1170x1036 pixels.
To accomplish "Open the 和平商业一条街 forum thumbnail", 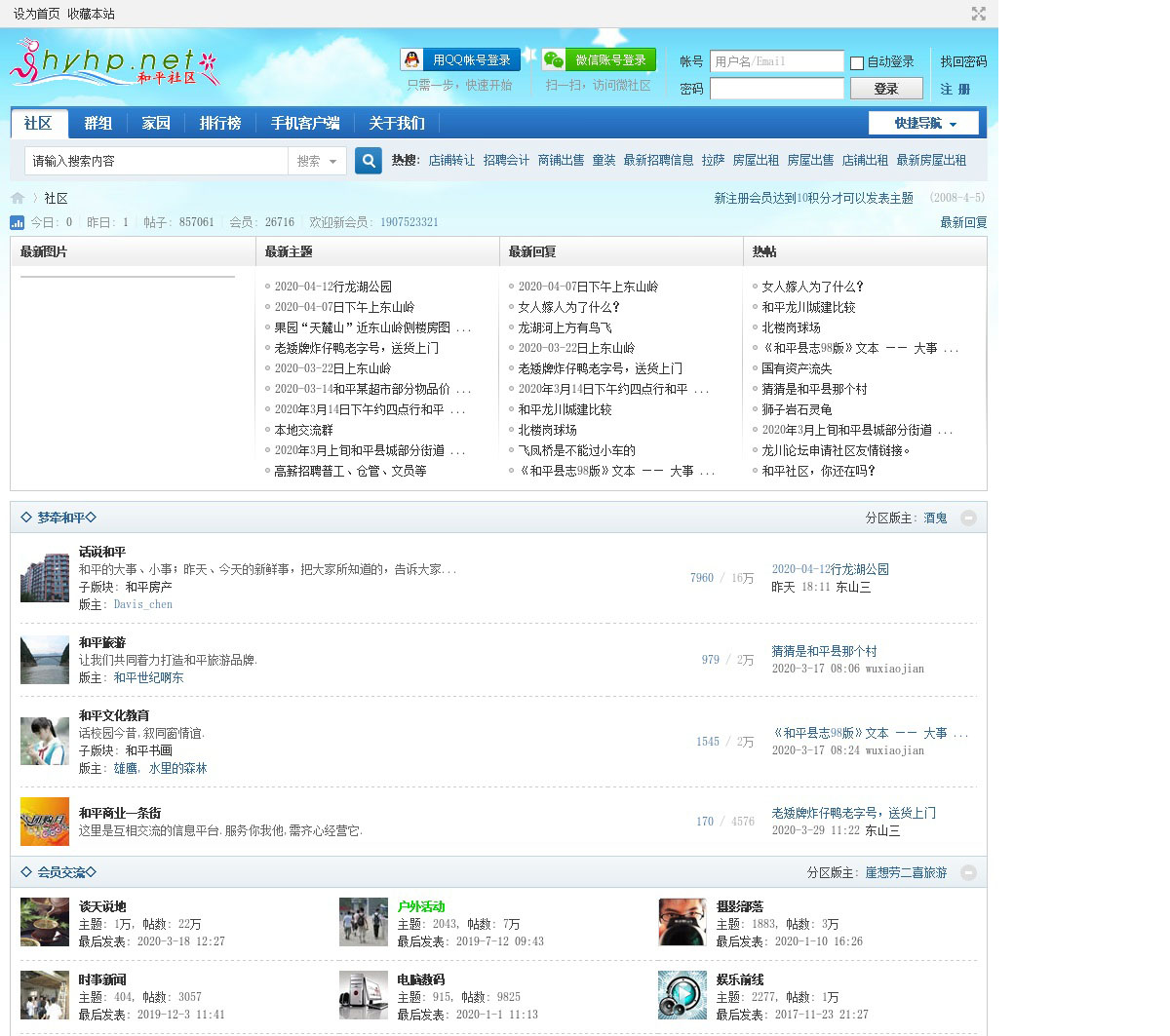I will pyautogui.click(x=45, y=822).
